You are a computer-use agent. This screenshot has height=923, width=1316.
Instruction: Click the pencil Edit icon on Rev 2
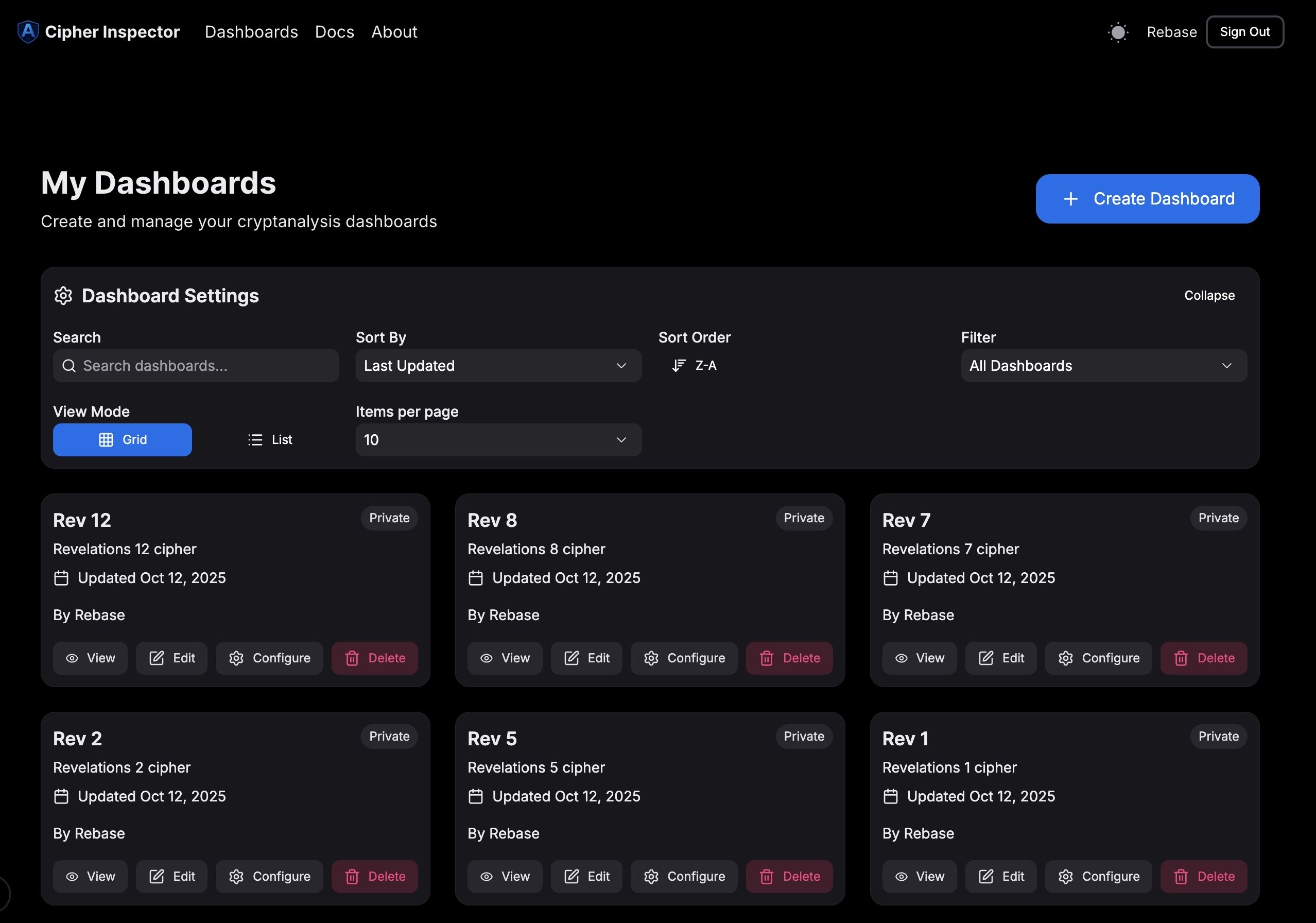point(157,877)
